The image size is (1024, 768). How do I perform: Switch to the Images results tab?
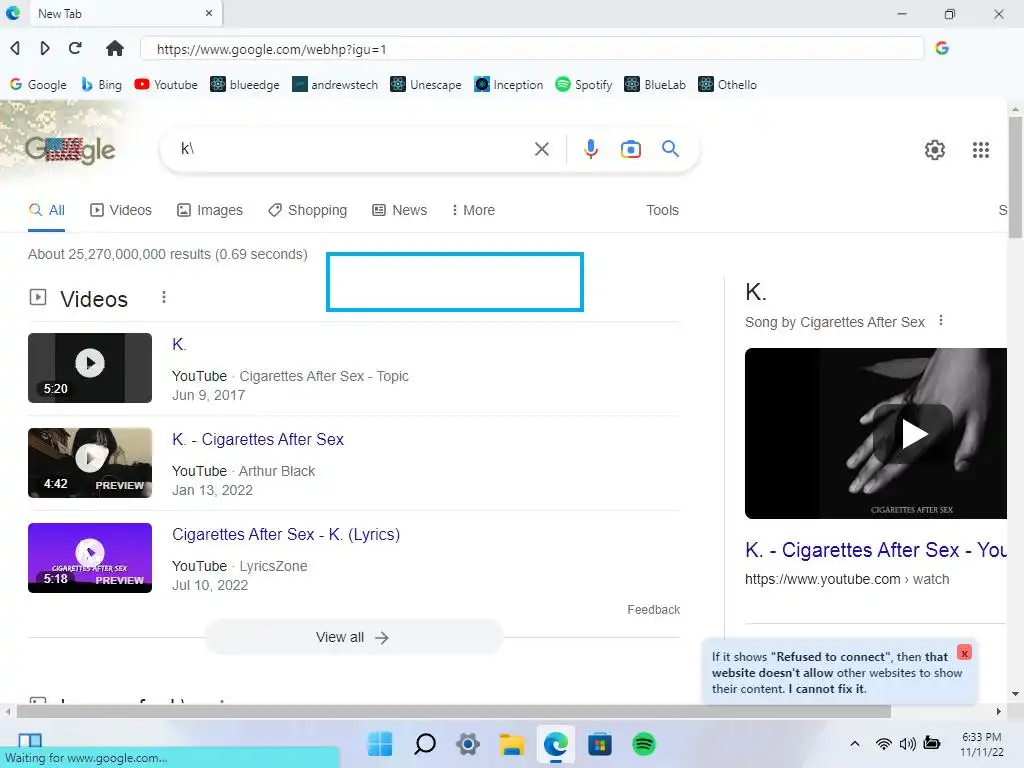[210, 210]
